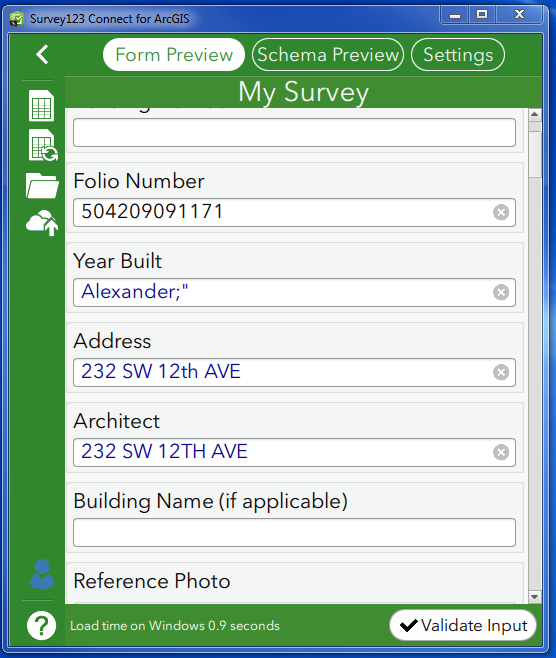Open the XLSForm spreadsheet icon
The image size is (556, 658).
(x=41, y=106)
